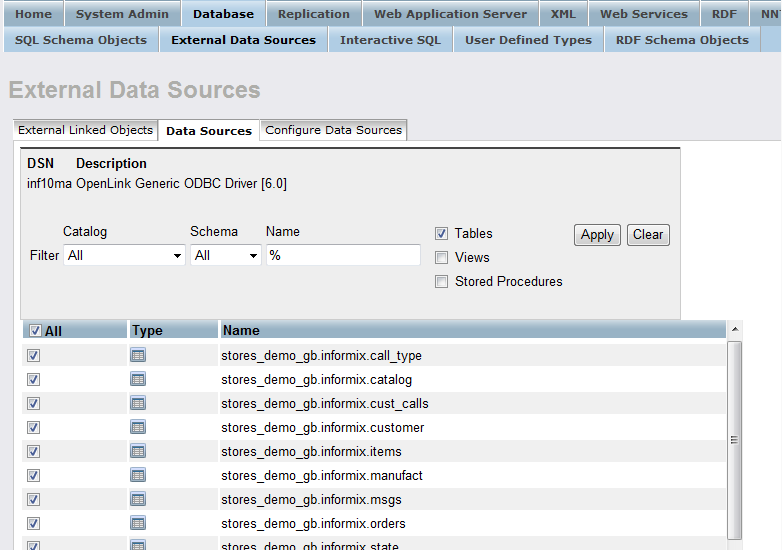This screenshot has height=550, width=782.
Task: Uncheck the manufact table checkbox
Action: [x=33, y=475]
